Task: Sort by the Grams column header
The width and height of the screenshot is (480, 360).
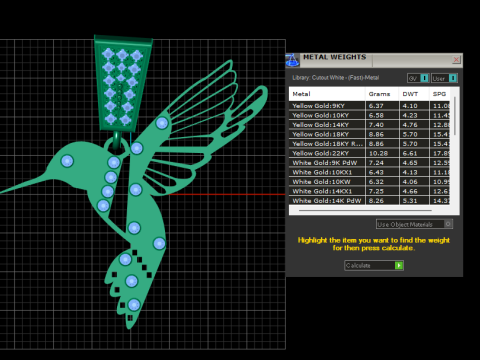Action: [382, 94]
